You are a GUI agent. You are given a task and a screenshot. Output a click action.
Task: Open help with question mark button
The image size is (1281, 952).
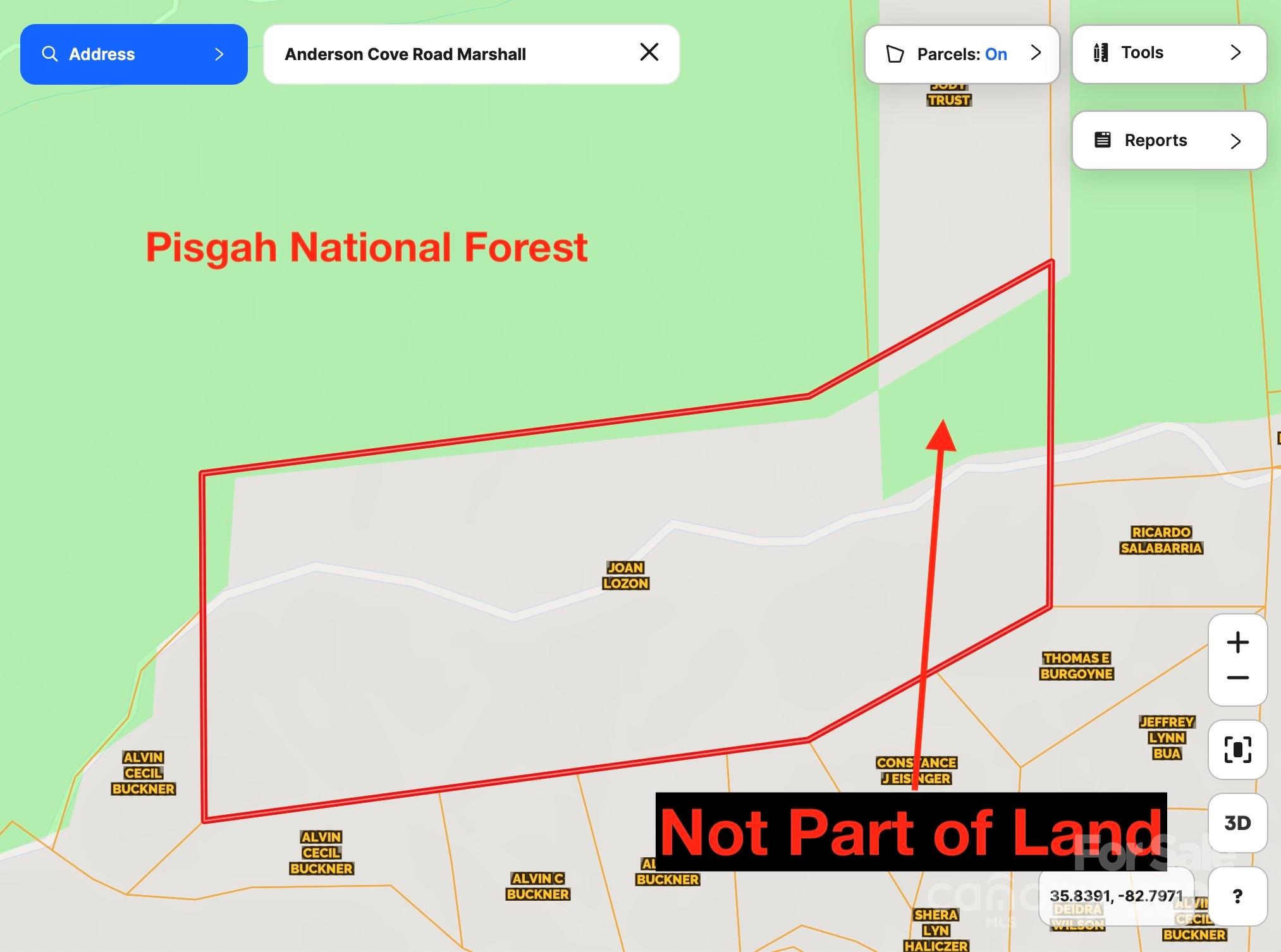tap(1237, 896)
